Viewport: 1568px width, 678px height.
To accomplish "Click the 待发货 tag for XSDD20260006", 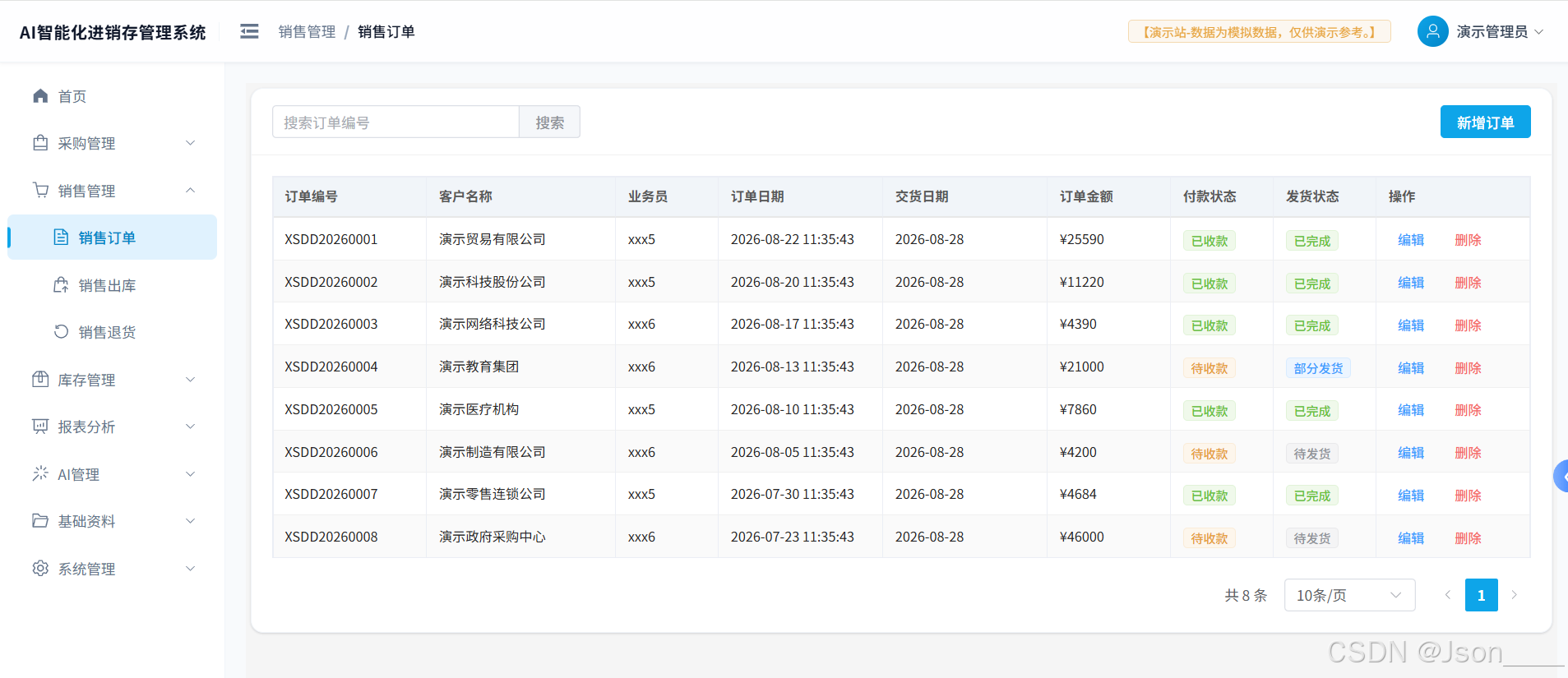I will coord(1311,454).
